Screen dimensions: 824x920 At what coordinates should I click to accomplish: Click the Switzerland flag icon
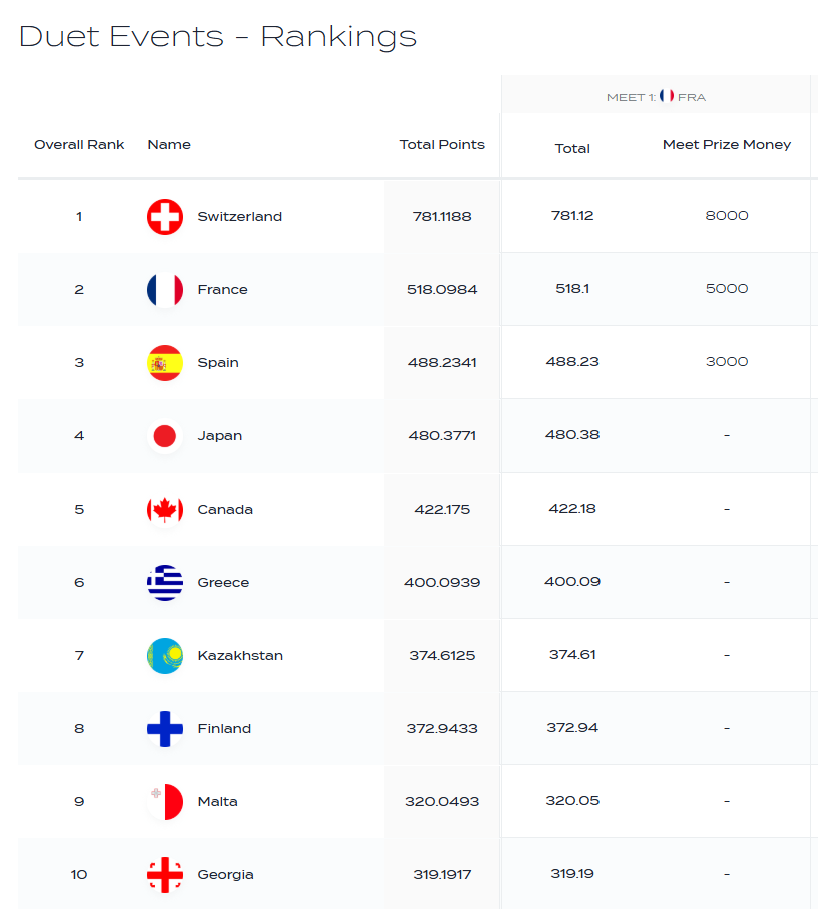(165, 217)
